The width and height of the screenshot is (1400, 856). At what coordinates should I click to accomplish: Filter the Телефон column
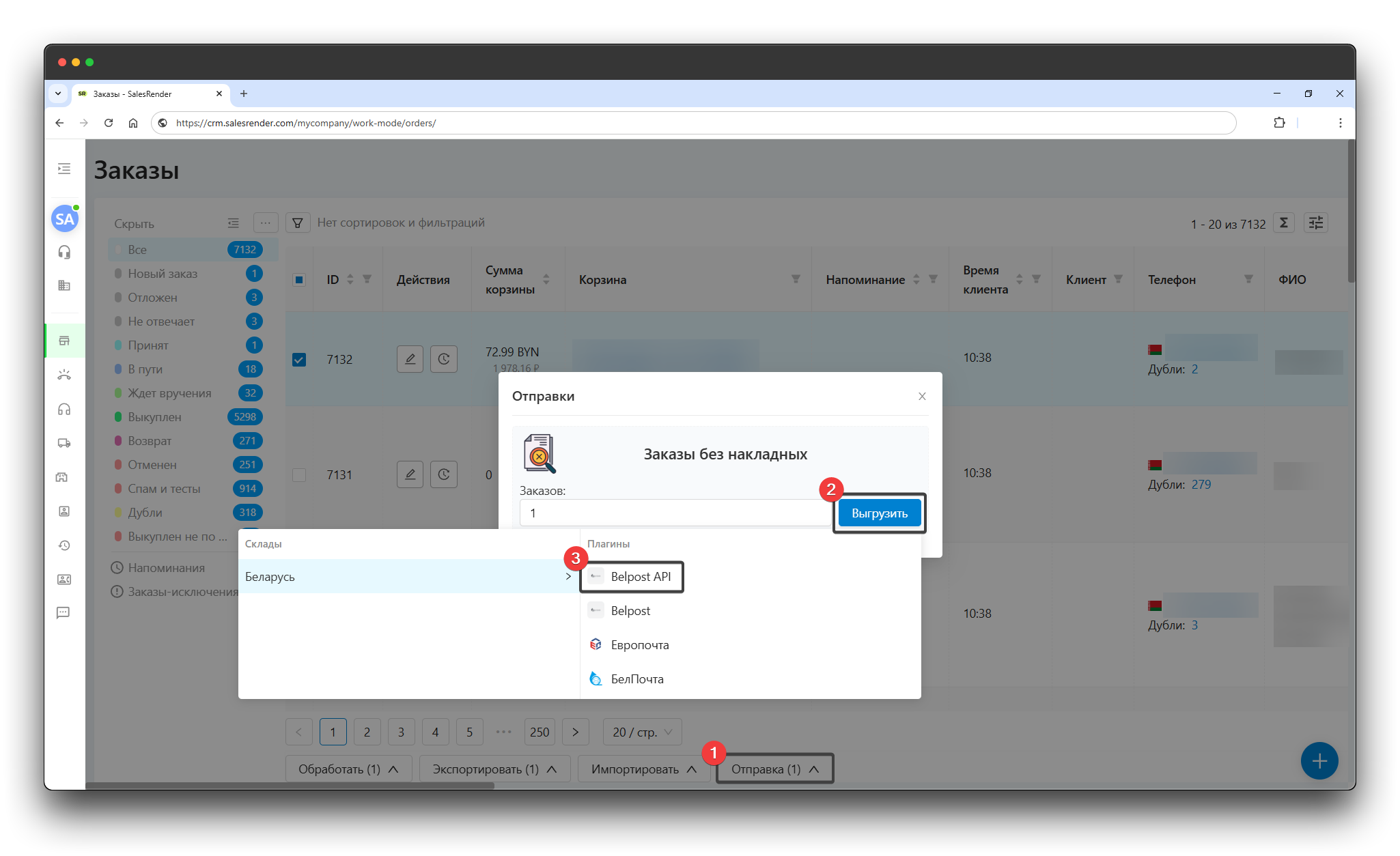click(1248, 279)
